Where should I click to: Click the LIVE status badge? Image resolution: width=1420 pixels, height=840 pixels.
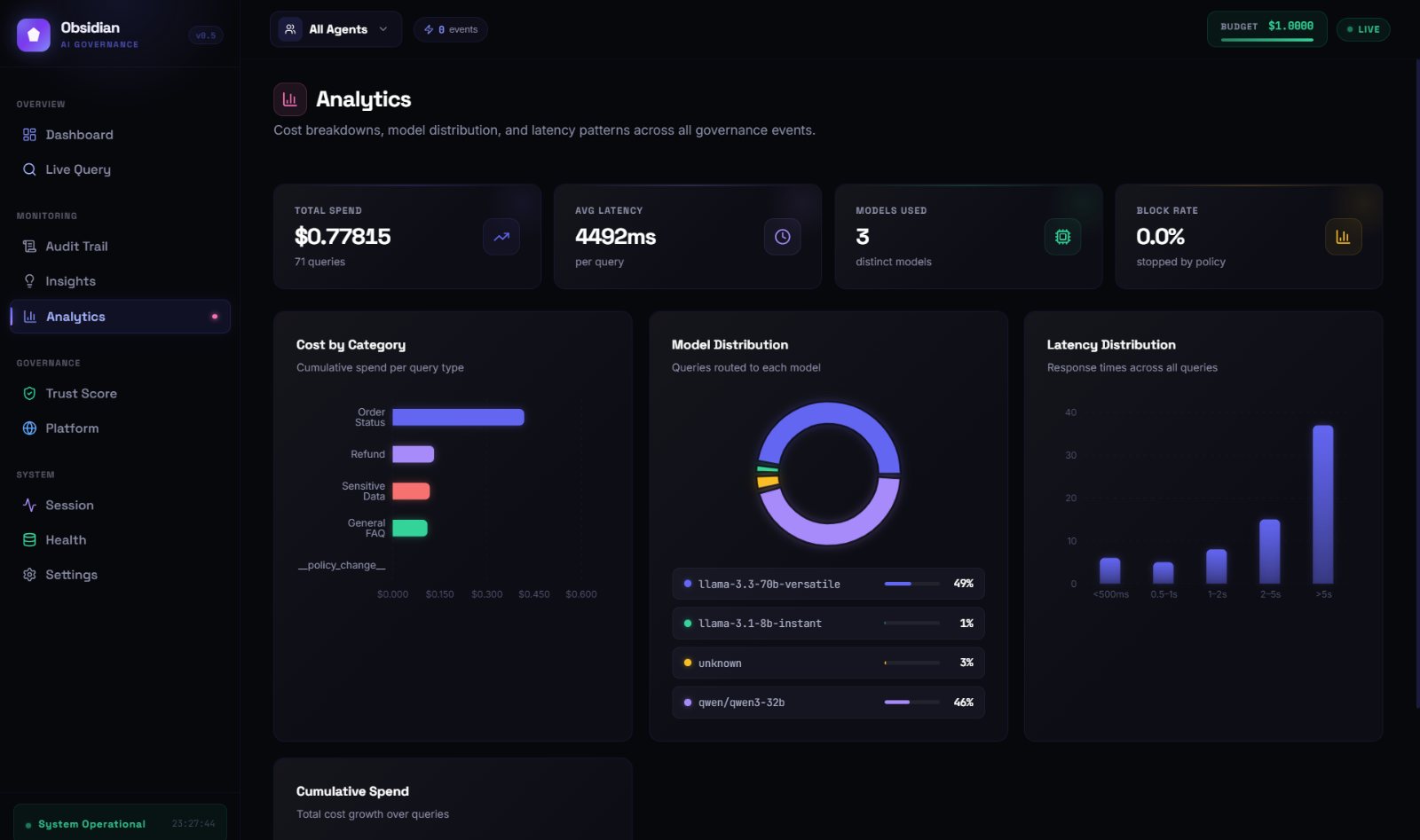pyautogui.click(x=1363, y=29)
